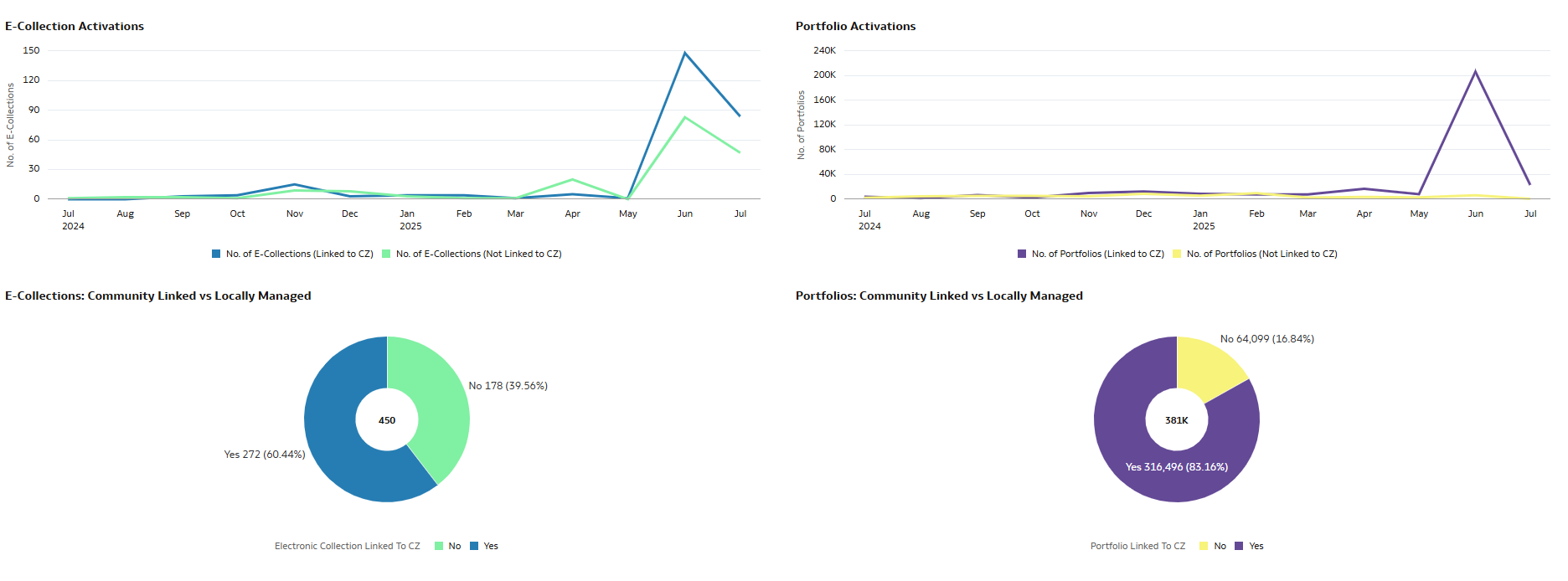The height and width of the screenshot is (581, 1568).
Task: Toggle 'No. of E-Collections (Not Linked to CZ)' series
Action: pyautogui.click(x=478, y=254)
